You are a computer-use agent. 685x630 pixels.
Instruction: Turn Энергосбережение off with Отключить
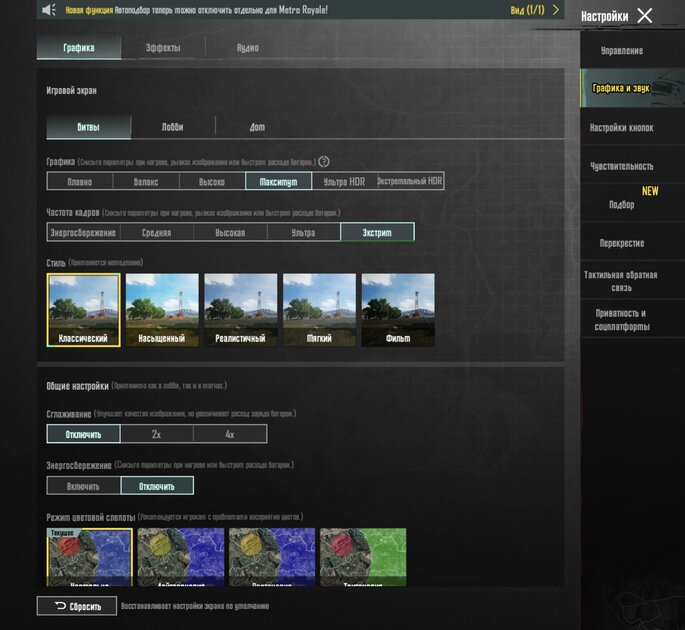coord(157,486)
